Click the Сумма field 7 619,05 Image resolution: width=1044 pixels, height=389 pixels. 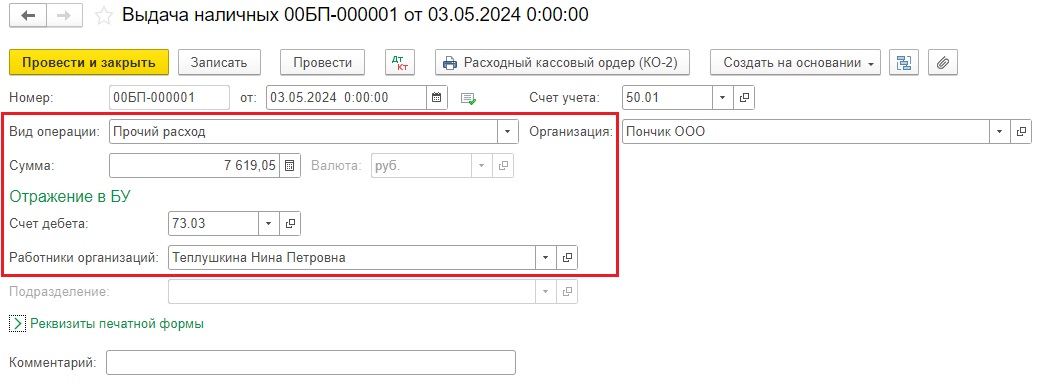tap(194, 166)
